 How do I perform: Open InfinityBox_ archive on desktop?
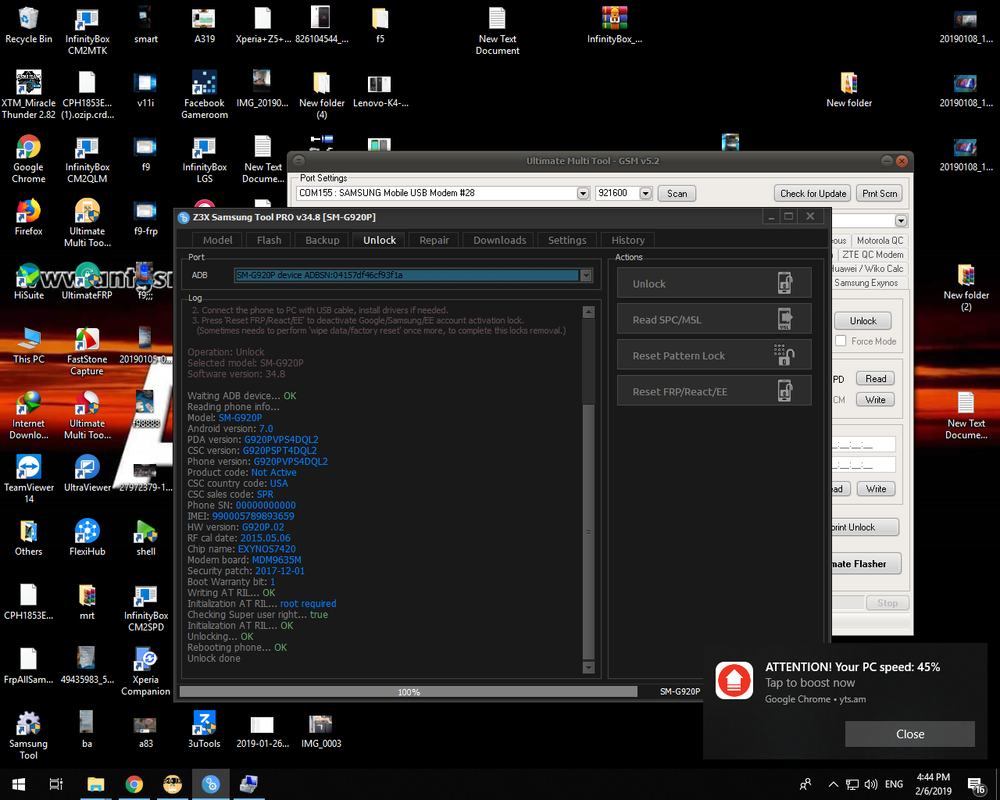[614, 27]
